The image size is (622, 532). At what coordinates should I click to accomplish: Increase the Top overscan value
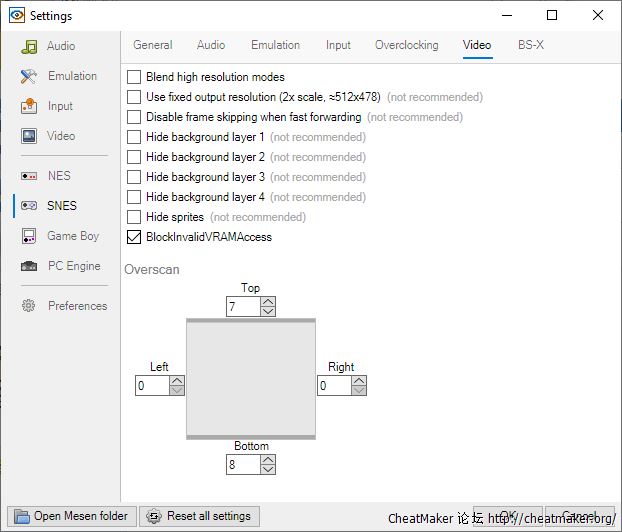click(267, 302)
